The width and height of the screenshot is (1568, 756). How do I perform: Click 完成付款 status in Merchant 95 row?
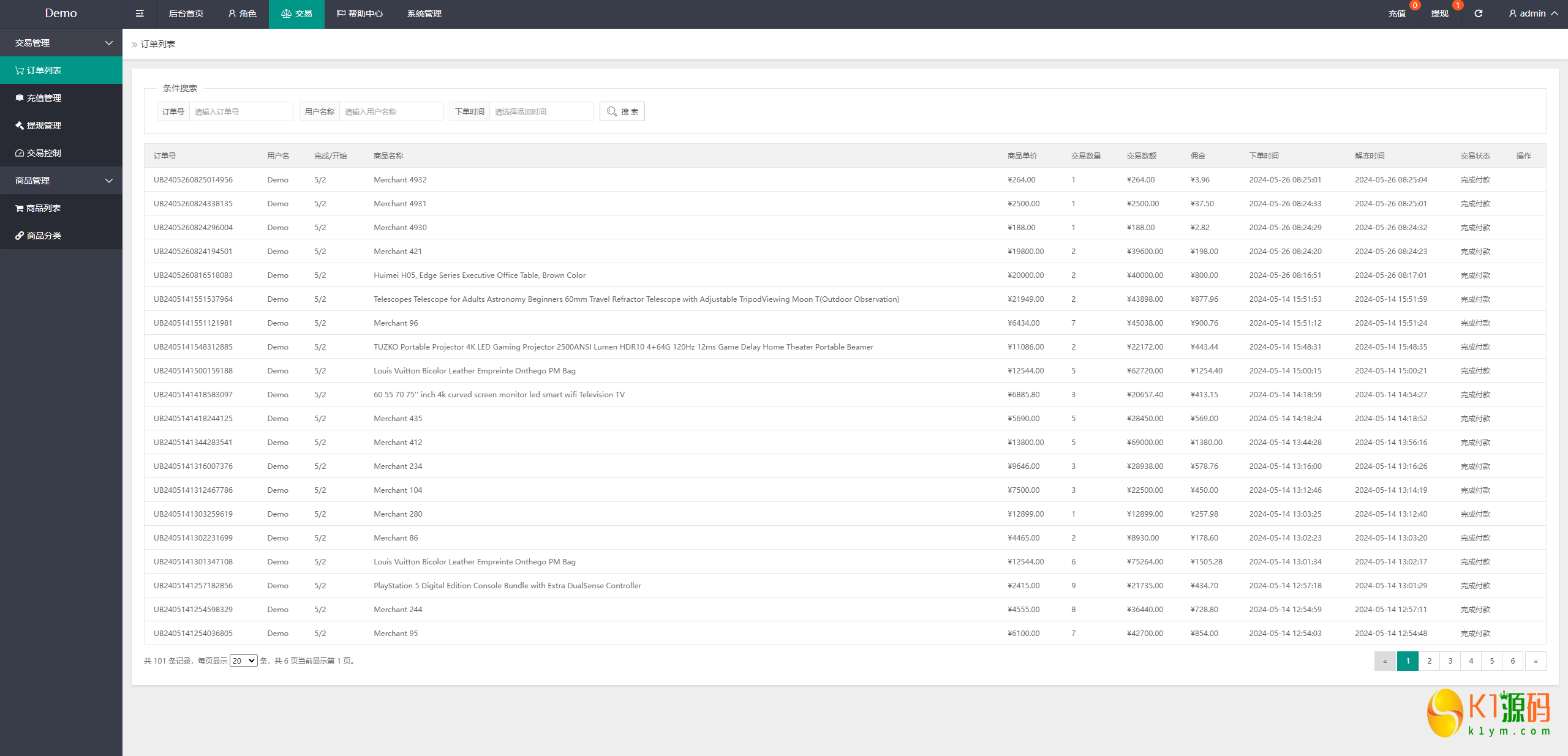coord(1475,634)
